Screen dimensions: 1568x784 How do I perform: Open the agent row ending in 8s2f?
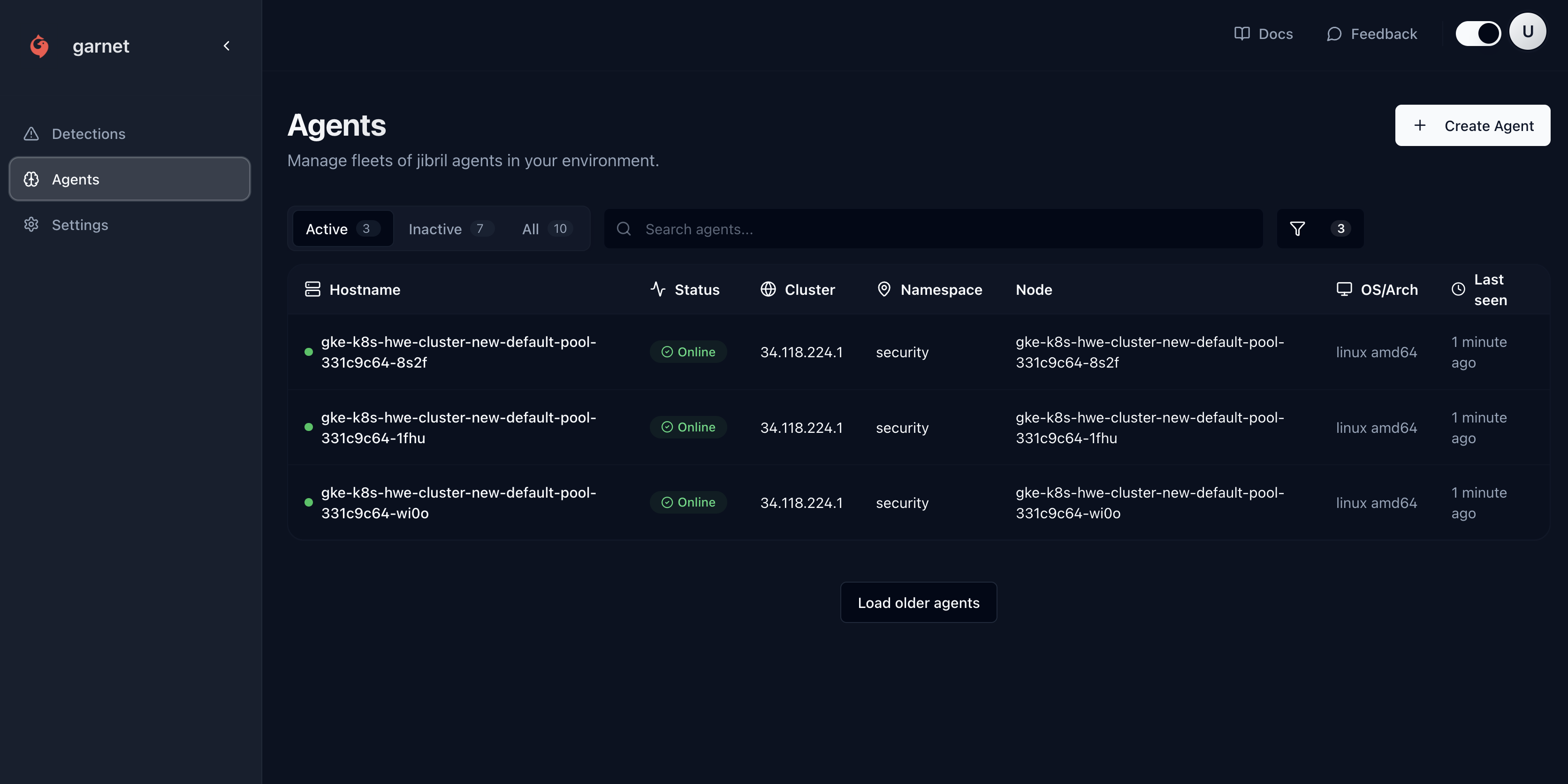[458, 352]
